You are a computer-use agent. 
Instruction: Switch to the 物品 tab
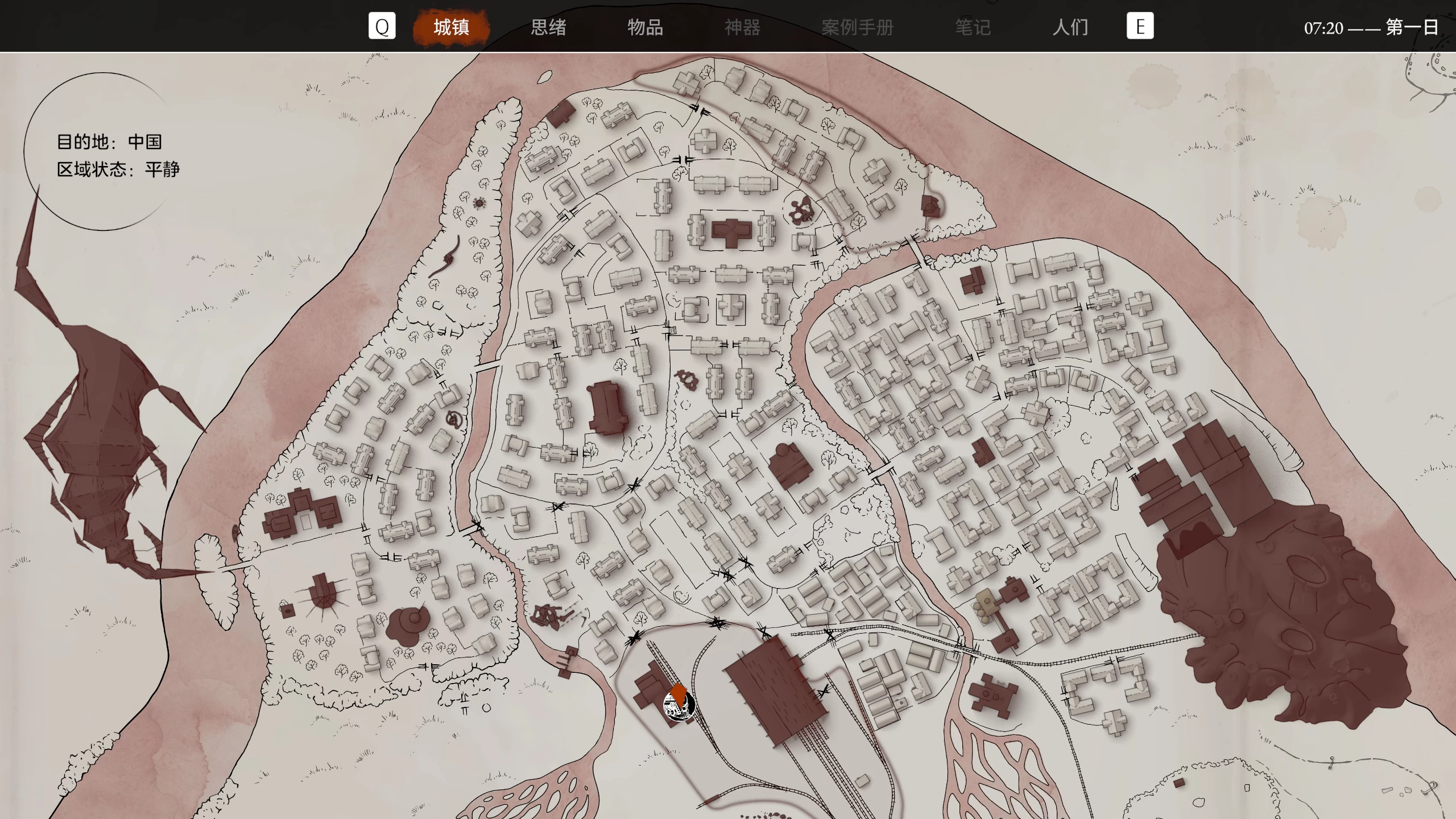[x=645, y=27]
